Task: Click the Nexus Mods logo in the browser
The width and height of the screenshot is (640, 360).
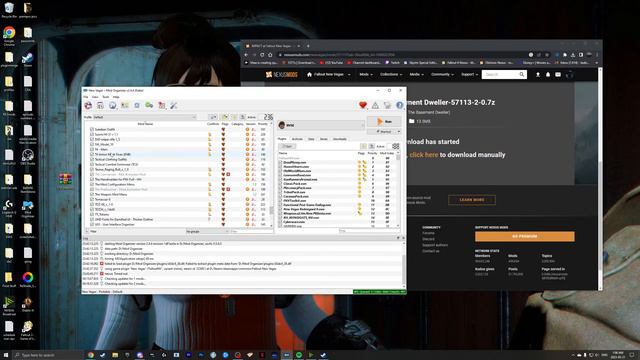Action: pos(282,75)
